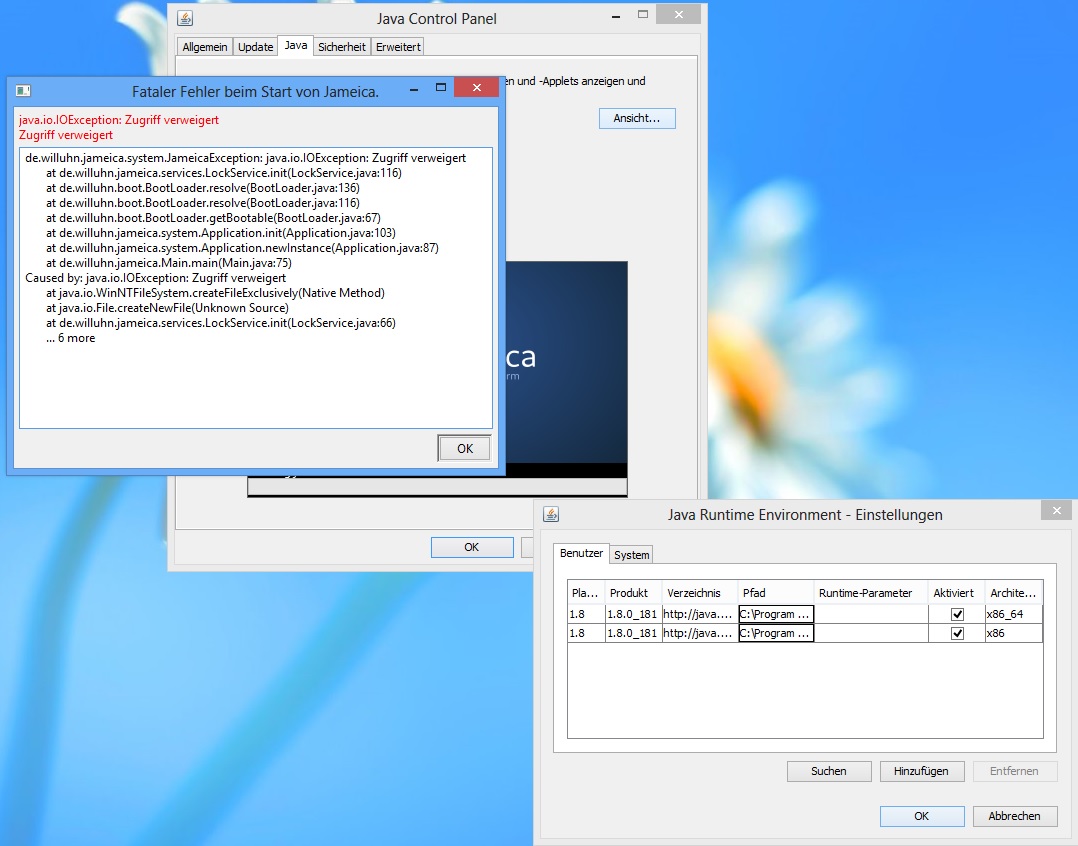Click the '... 6 more' stack trace line
The width and height of the screenshot is (1078, 846).
coord(71,338)
